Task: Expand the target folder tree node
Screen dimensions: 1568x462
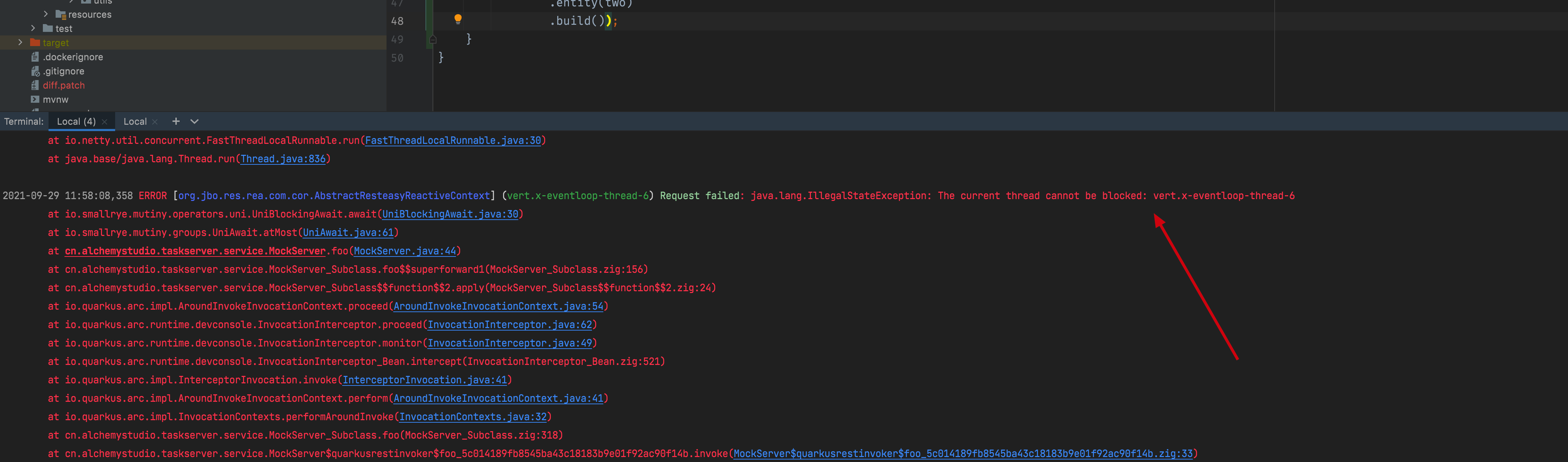Action: (20, 42)
